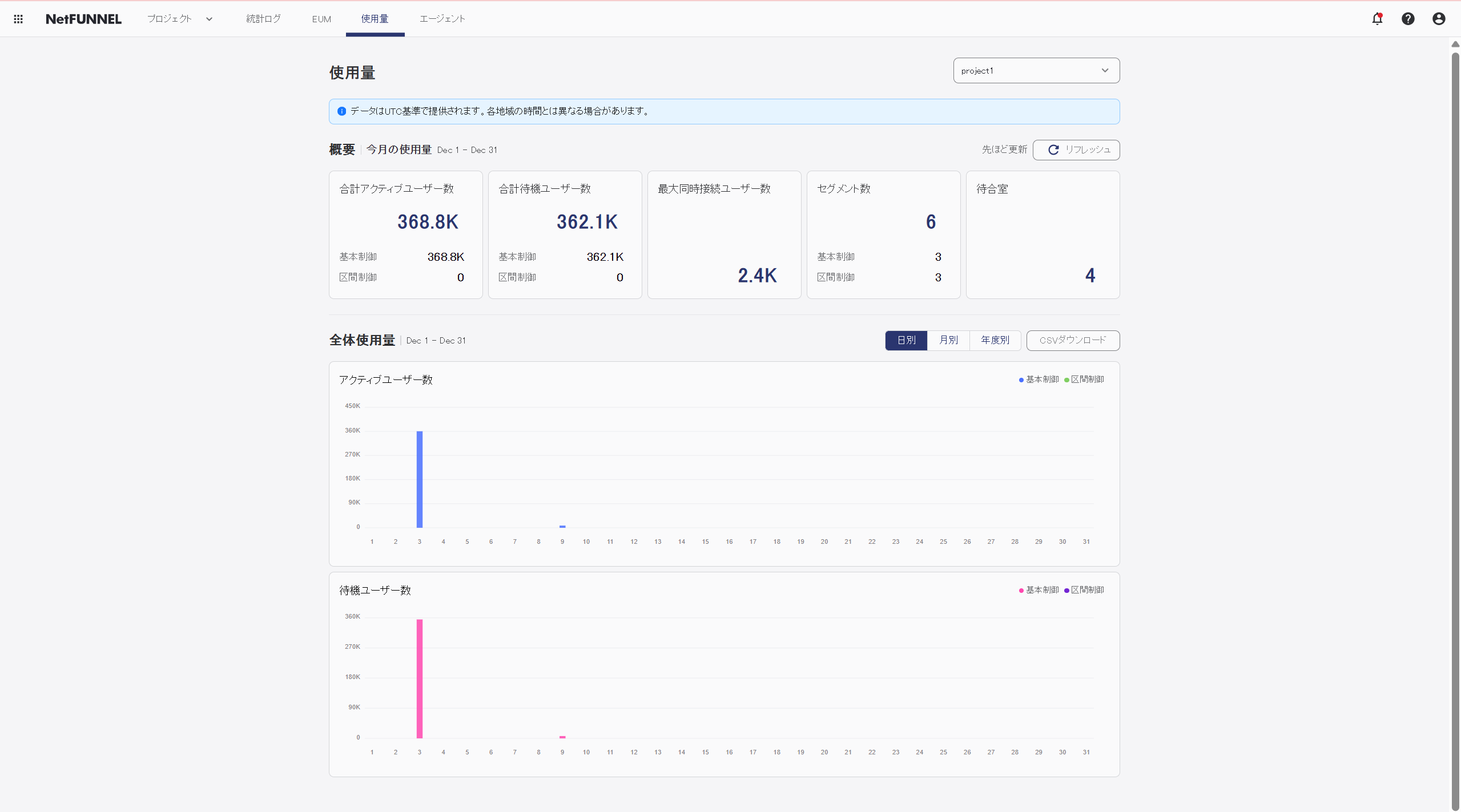The width and height of the screenshot is (1461, 812).
Task: Open the notifications bell
Action: [x=1377, y=19]
